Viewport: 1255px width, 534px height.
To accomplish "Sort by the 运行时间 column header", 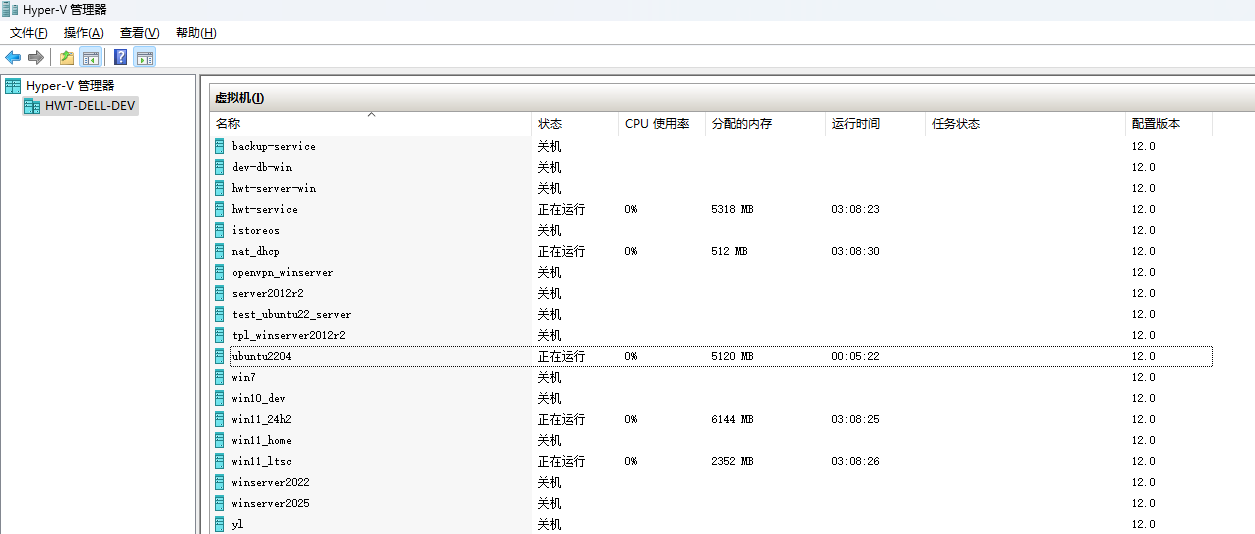I will (x=876, y=124).
